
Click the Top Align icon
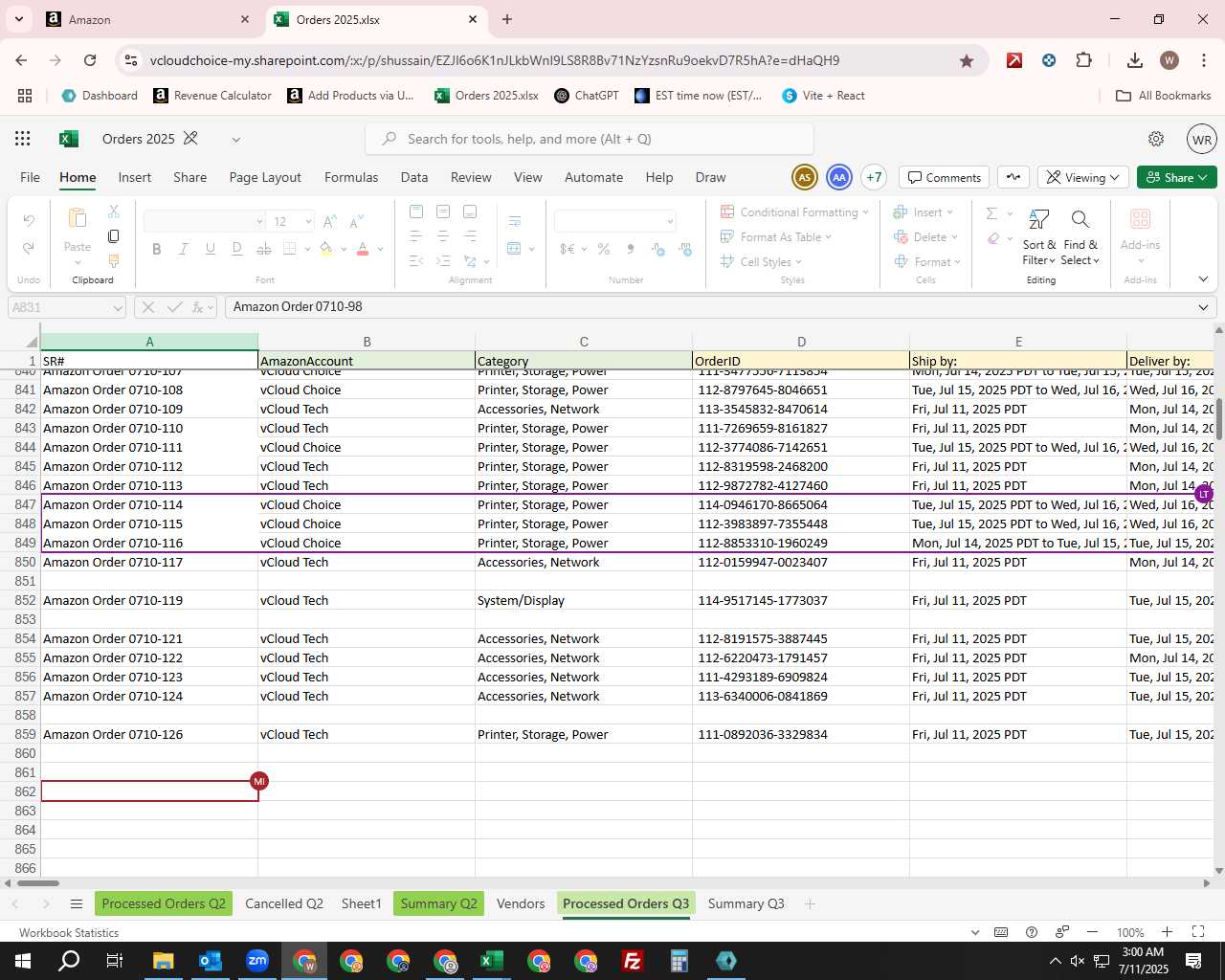point(415,212)
